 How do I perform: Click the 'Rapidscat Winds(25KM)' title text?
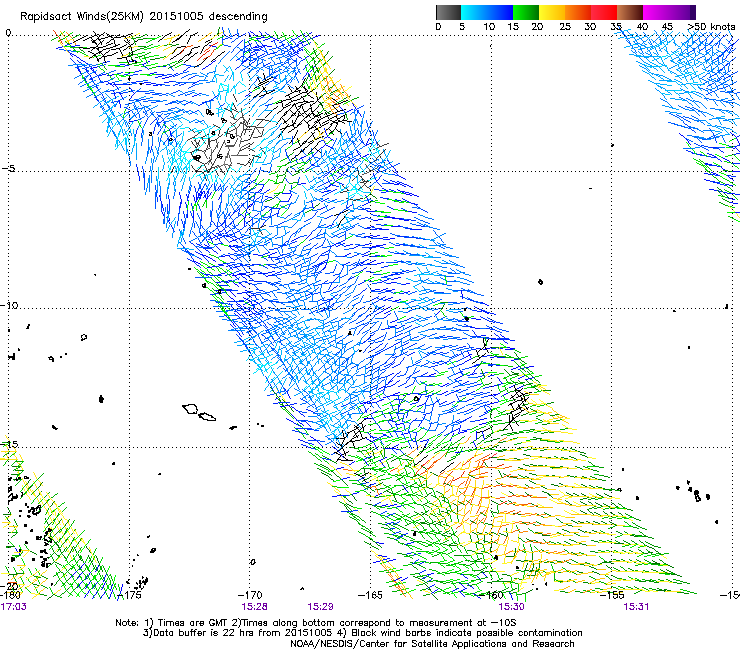(x=82, y=17)
